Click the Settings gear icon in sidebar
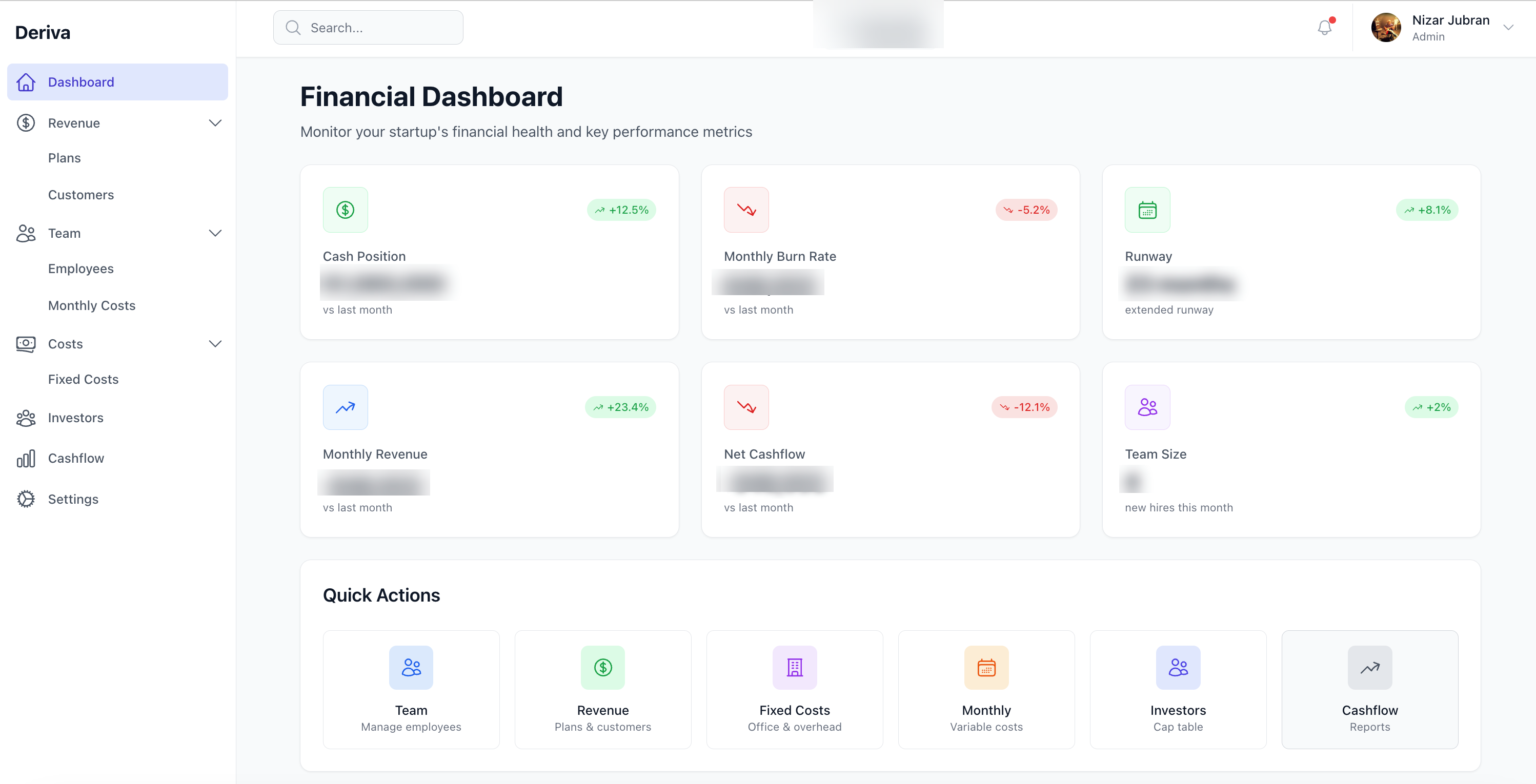The height and width of the screenshot is (784, 1536). [x=26, y=499]
